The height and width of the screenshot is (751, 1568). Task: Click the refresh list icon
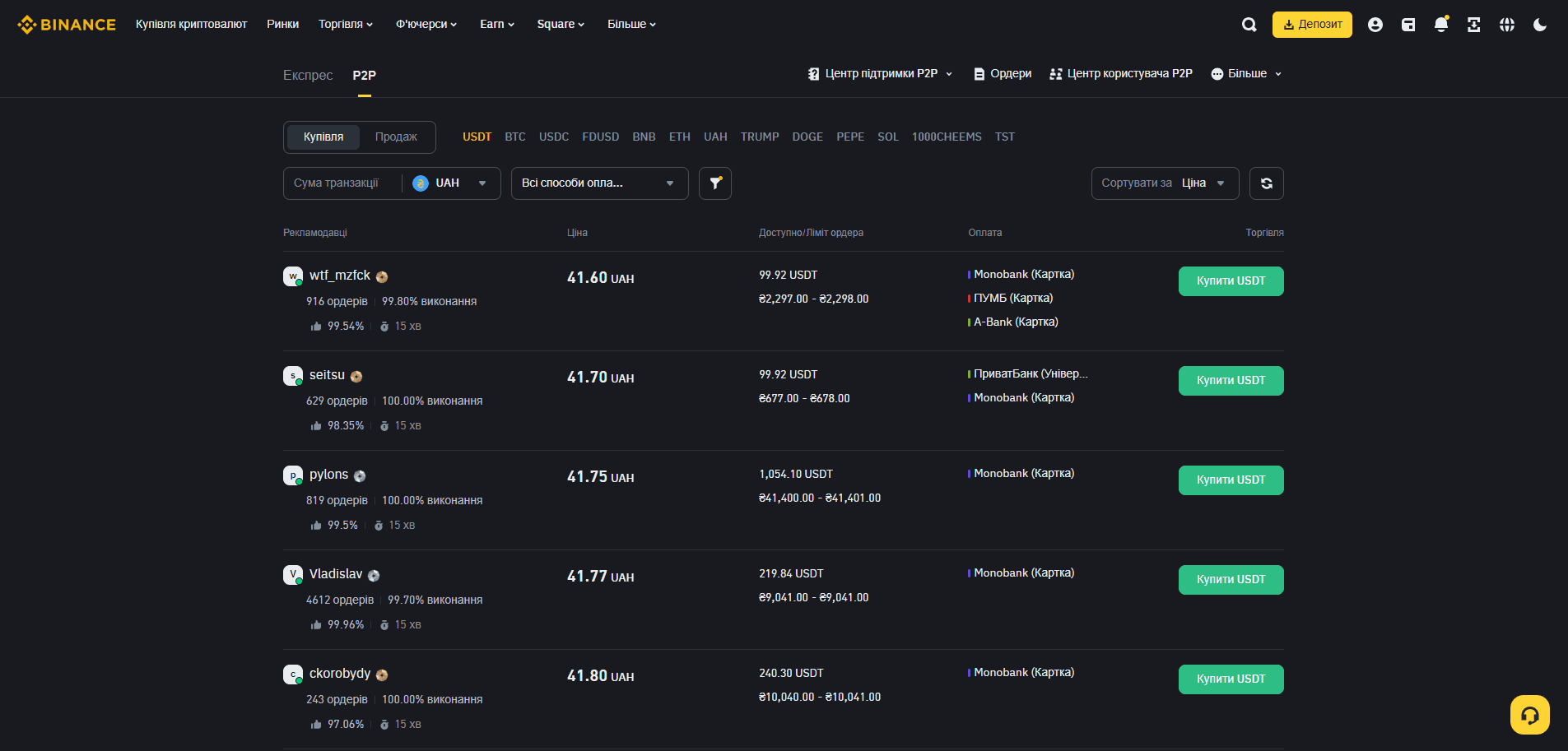(1266, 183)
